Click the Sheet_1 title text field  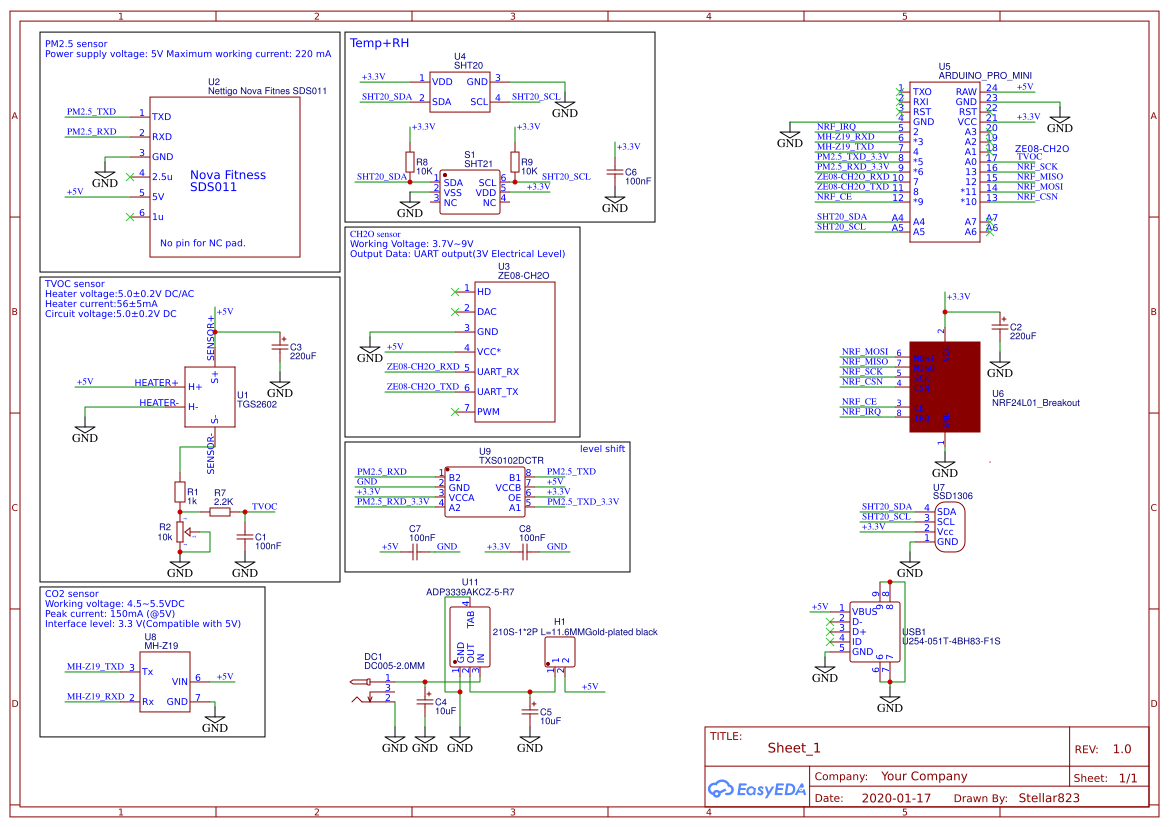click(793, 747)
